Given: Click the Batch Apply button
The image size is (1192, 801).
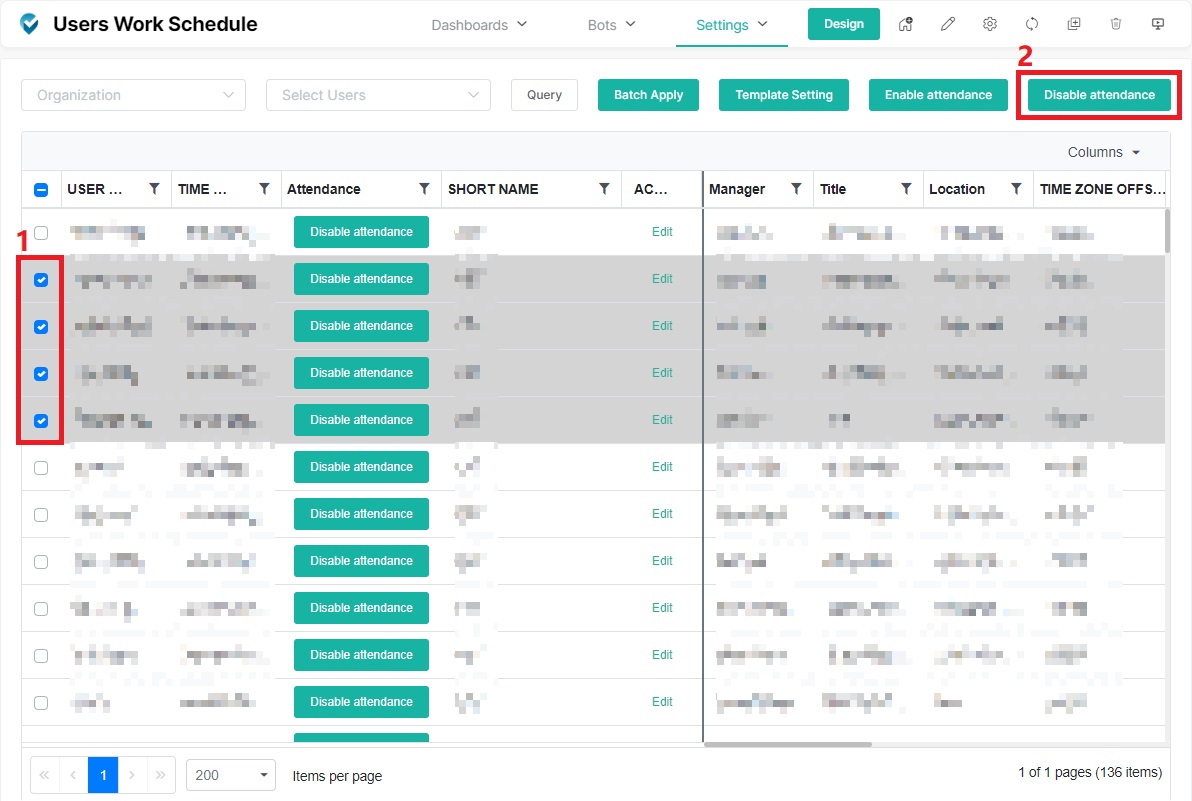Looking at the screenshot, I should pos(648,95).
